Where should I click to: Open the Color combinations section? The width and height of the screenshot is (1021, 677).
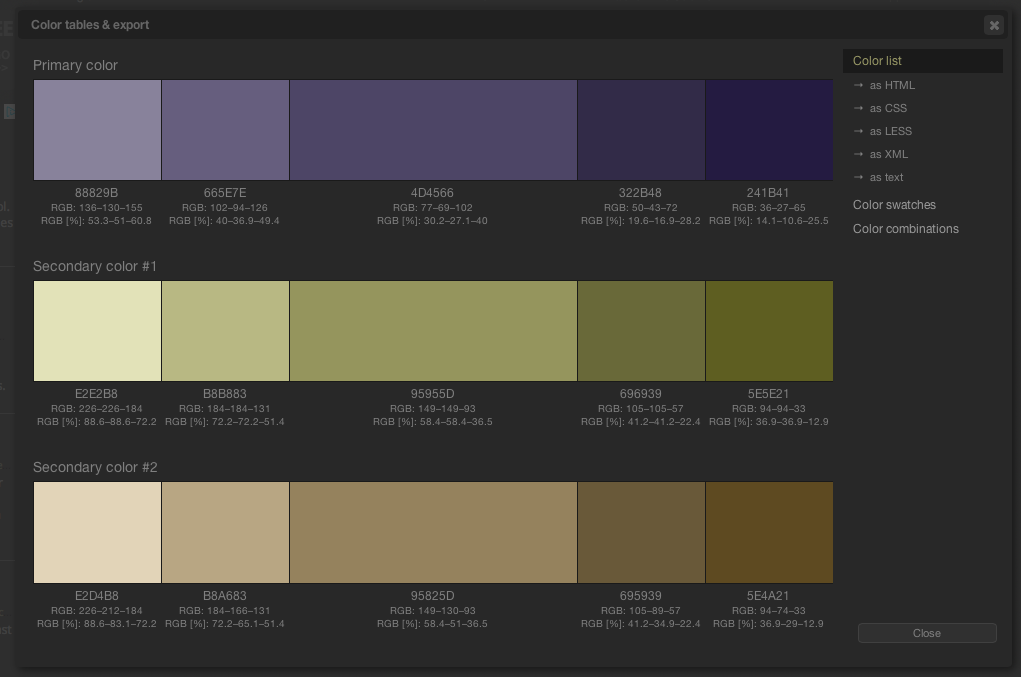click(x=905, y=229)
